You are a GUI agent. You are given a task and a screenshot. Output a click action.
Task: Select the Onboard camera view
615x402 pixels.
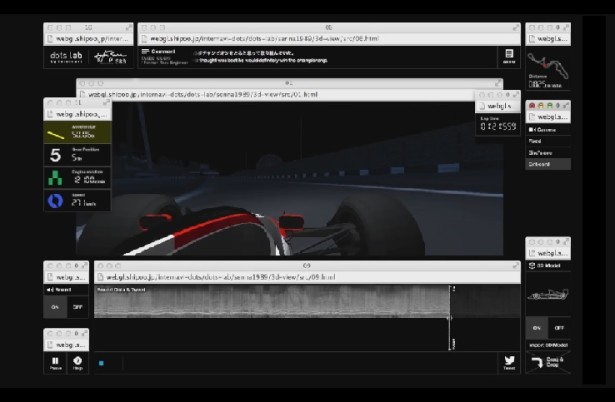click(x=548, y=164)
